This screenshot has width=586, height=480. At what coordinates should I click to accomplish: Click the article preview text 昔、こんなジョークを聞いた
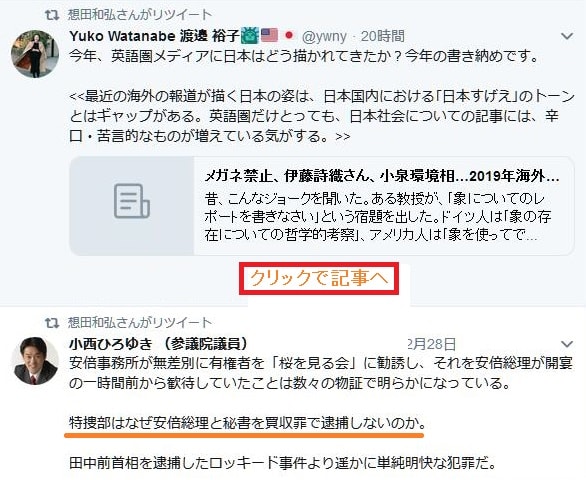click(x=378, y=216)
